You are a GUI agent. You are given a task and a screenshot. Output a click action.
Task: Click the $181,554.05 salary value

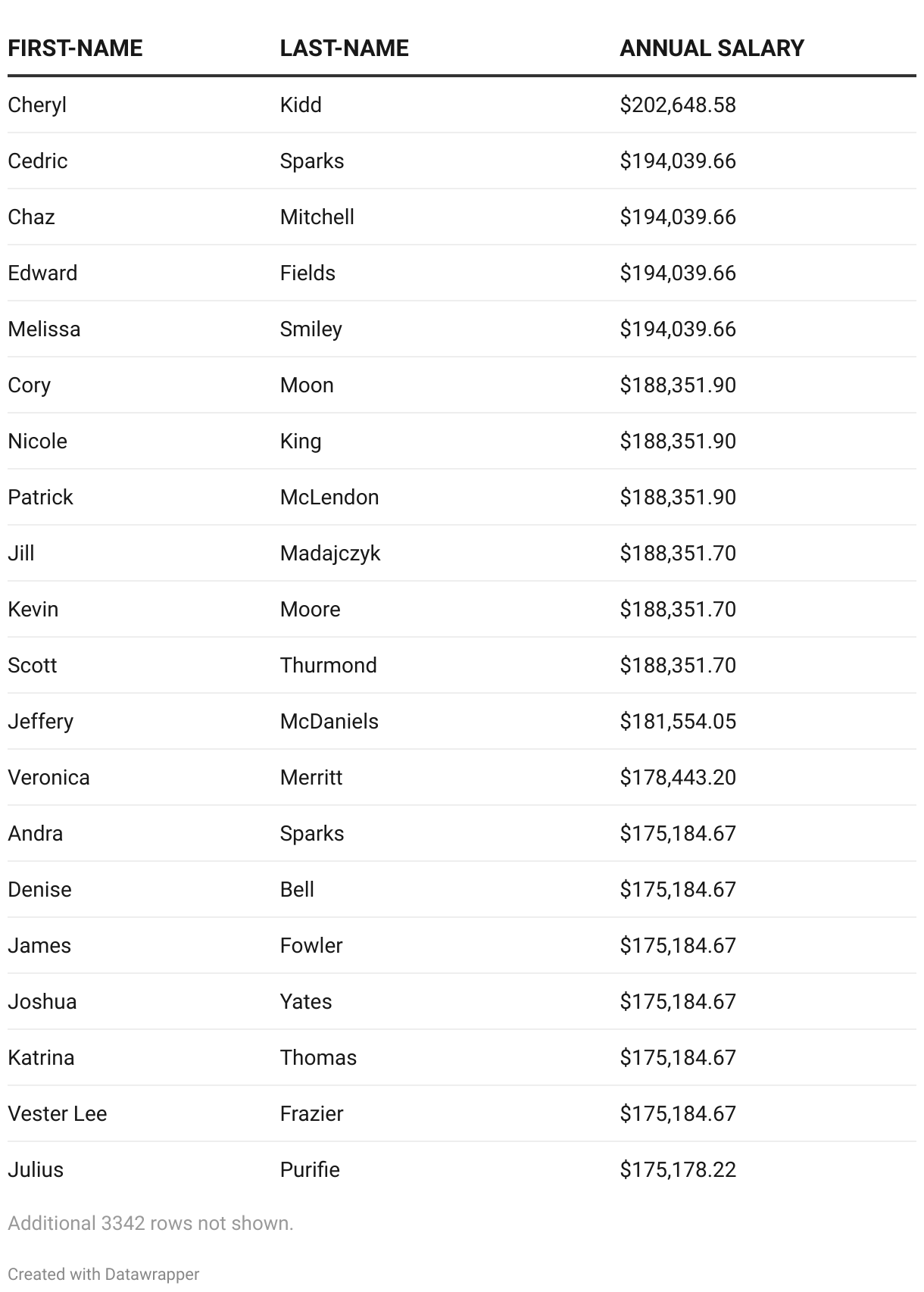pyautogui.click(x=678, y=722)
